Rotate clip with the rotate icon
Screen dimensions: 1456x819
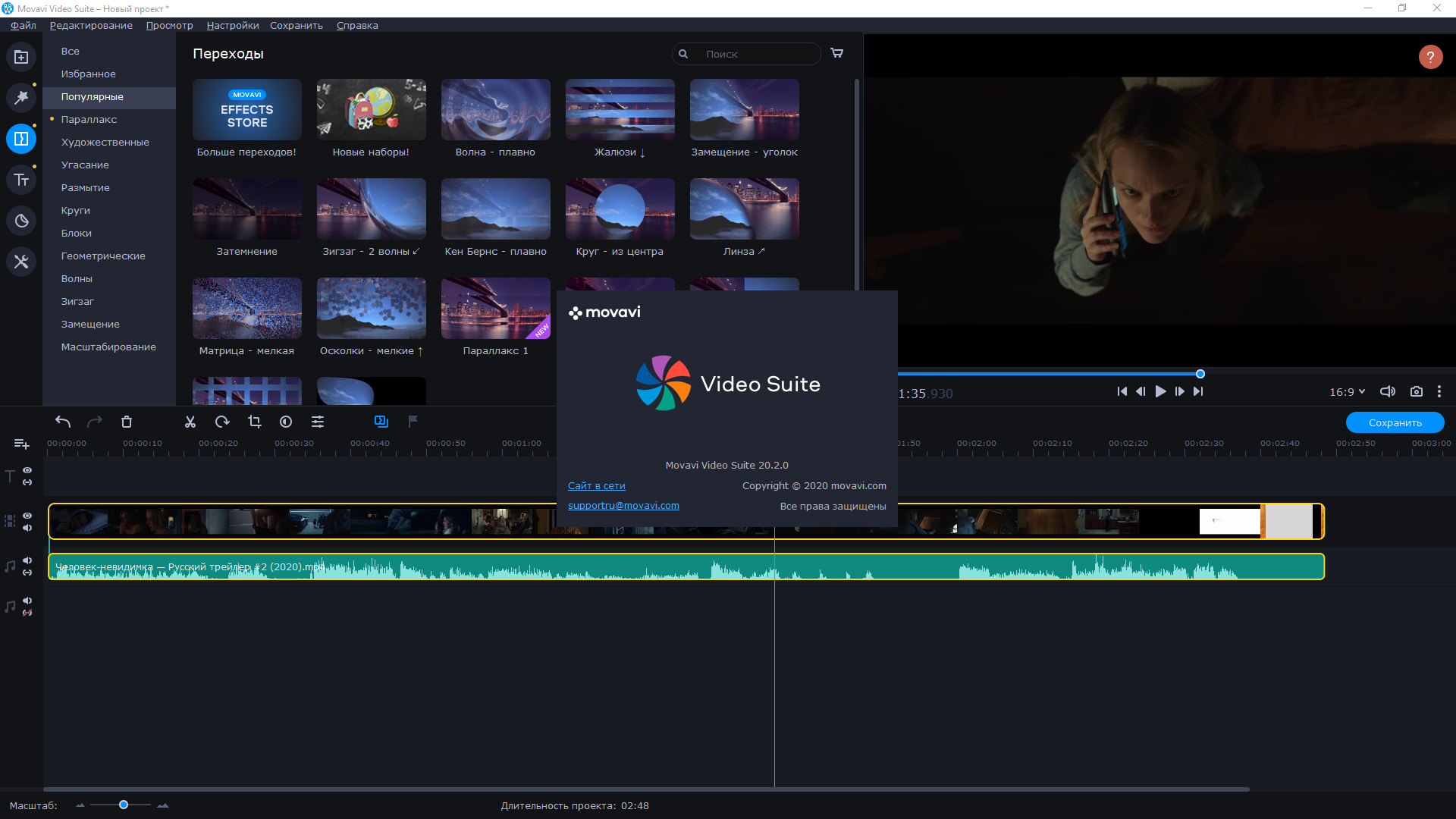pyautogui.click(x=222, y=422)
